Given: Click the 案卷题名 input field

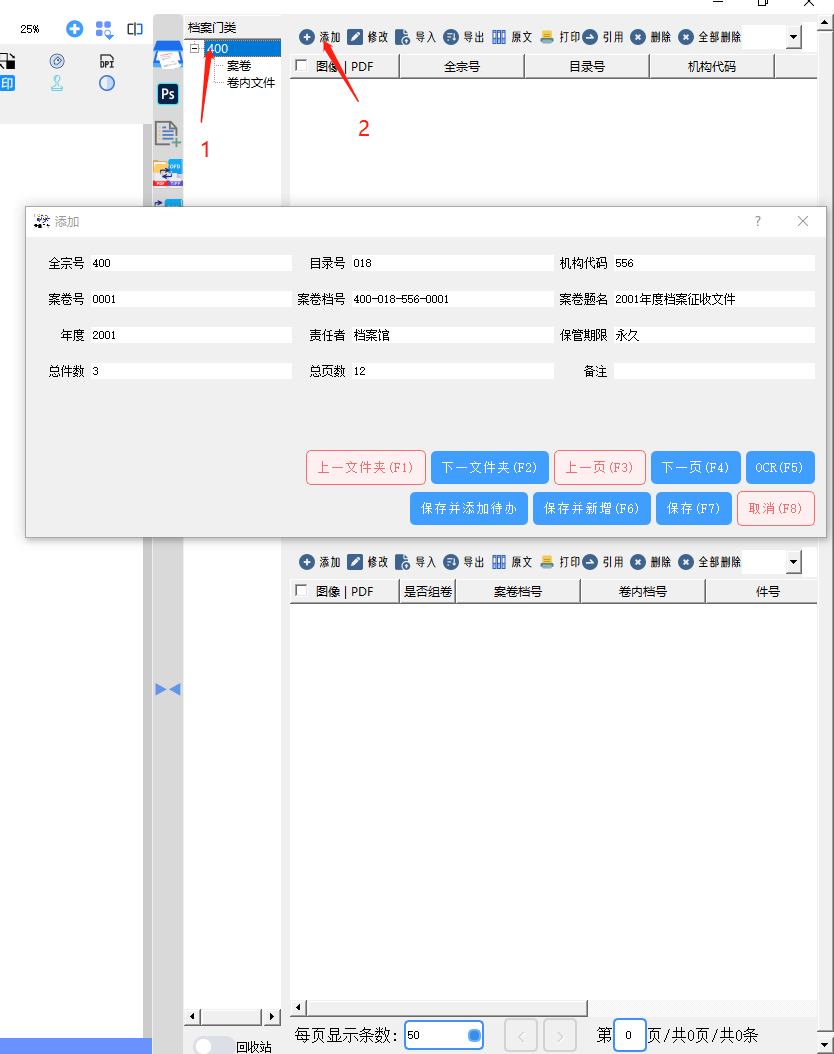Looking at the screenshot, I should pyautogui.click(x=714, y=299).
